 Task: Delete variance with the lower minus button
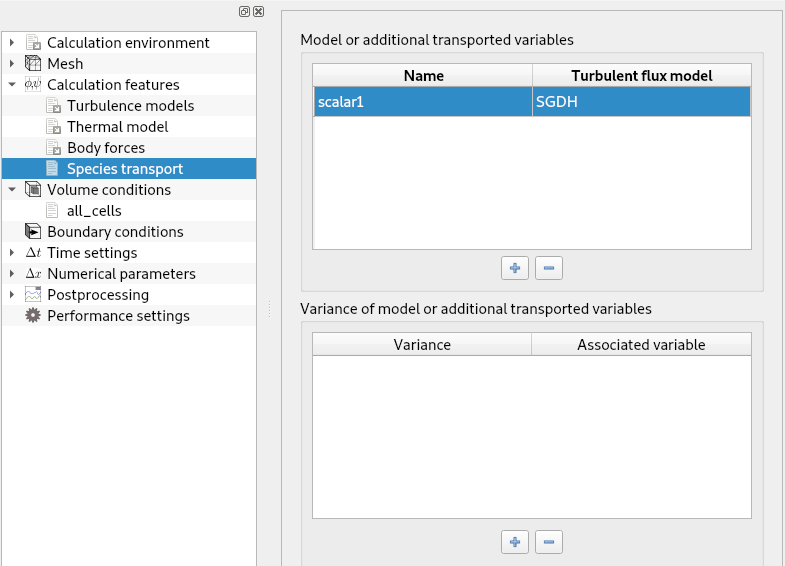[549, 542]
